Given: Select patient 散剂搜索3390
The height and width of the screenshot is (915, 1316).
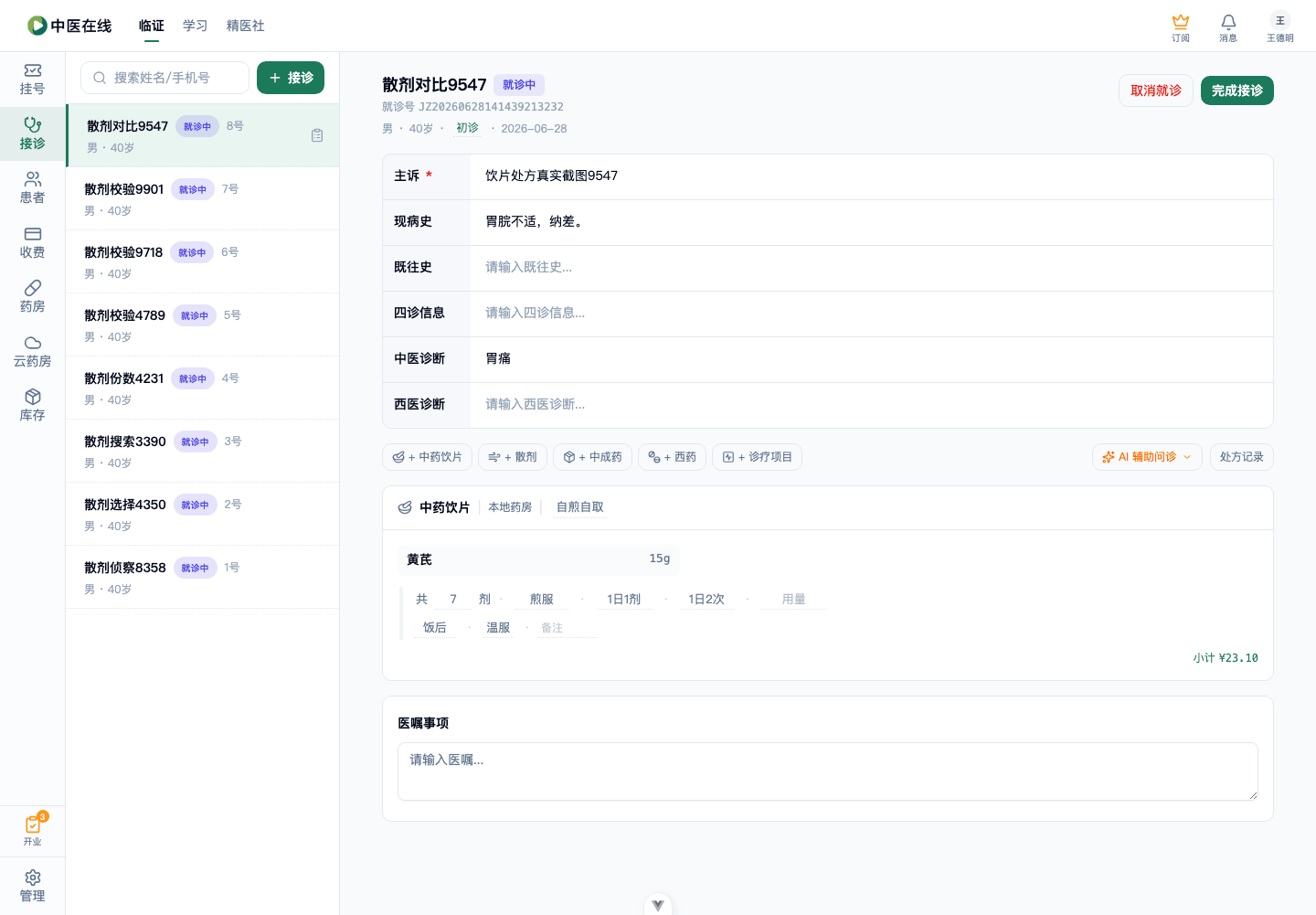Looking at the screenshot, I should [x=203, y=451].
